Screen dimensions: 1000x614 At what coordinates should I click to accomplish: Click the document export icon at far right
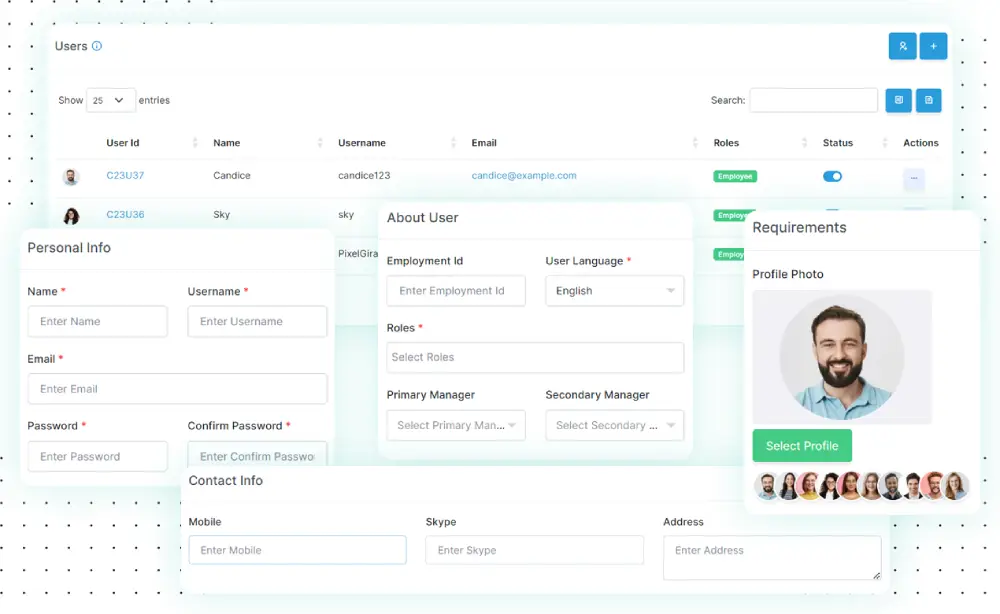pos(928,100)
